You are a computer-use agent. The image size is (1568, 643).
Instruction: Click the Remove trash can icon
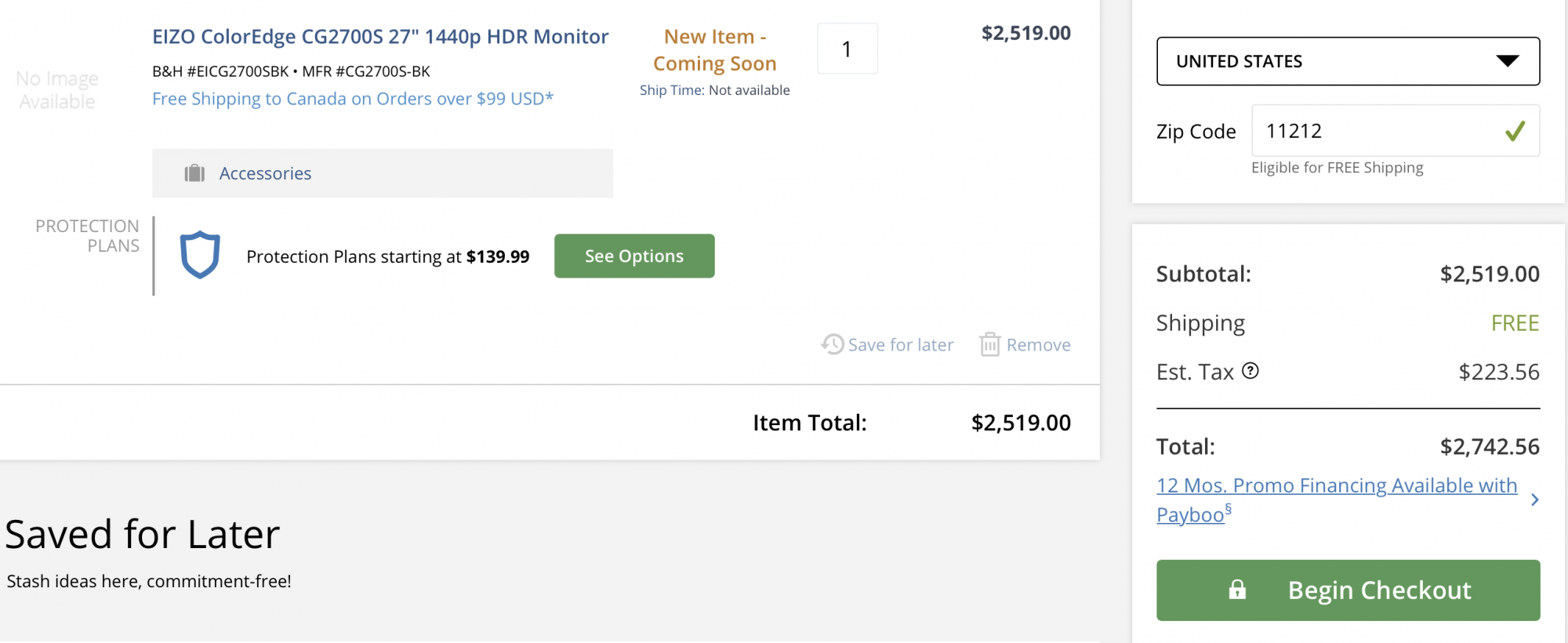pos(989,344)
